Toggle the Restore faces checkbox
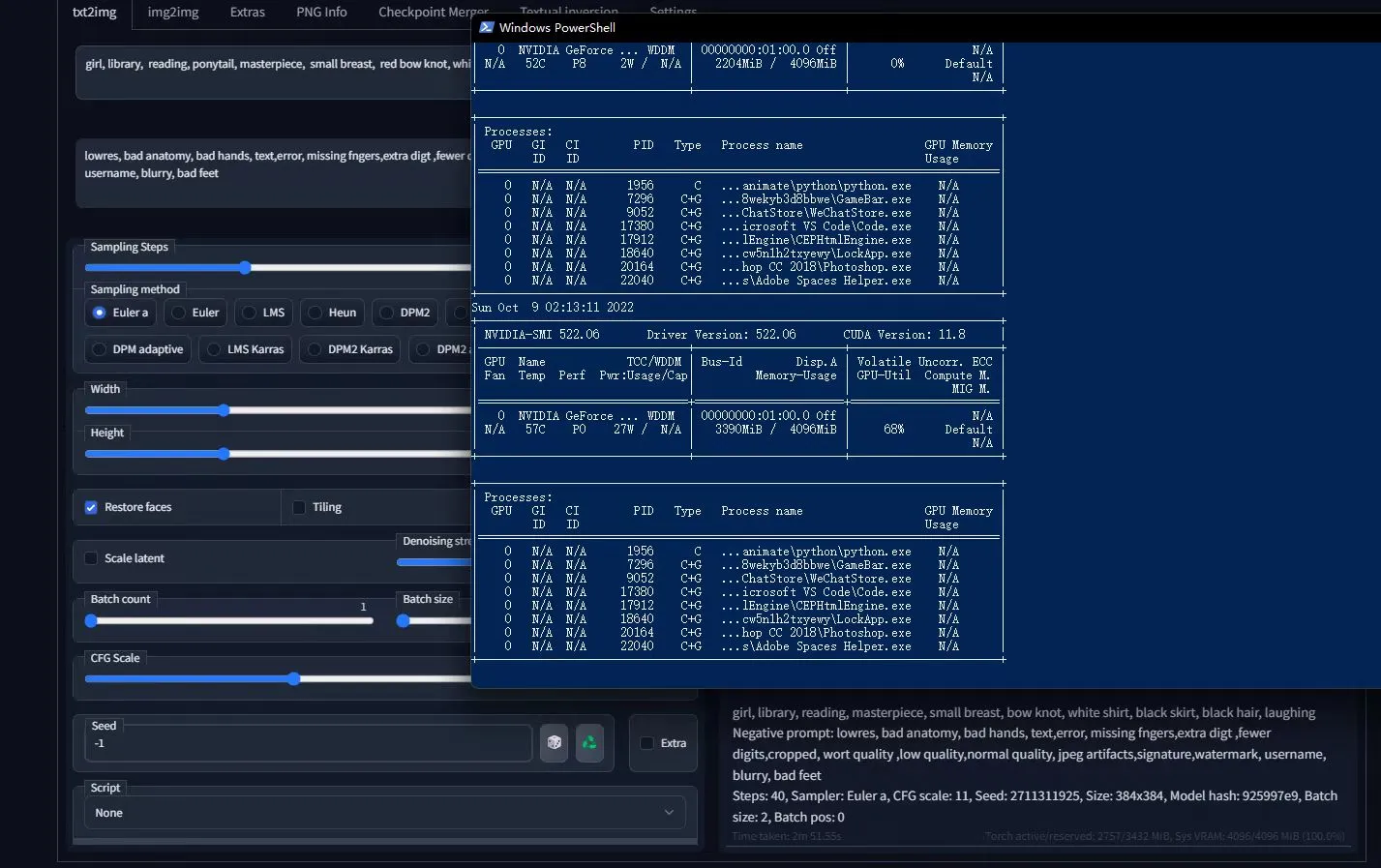Image resolution: width=1381 pixels, height=868 pixels. point(91,507)
